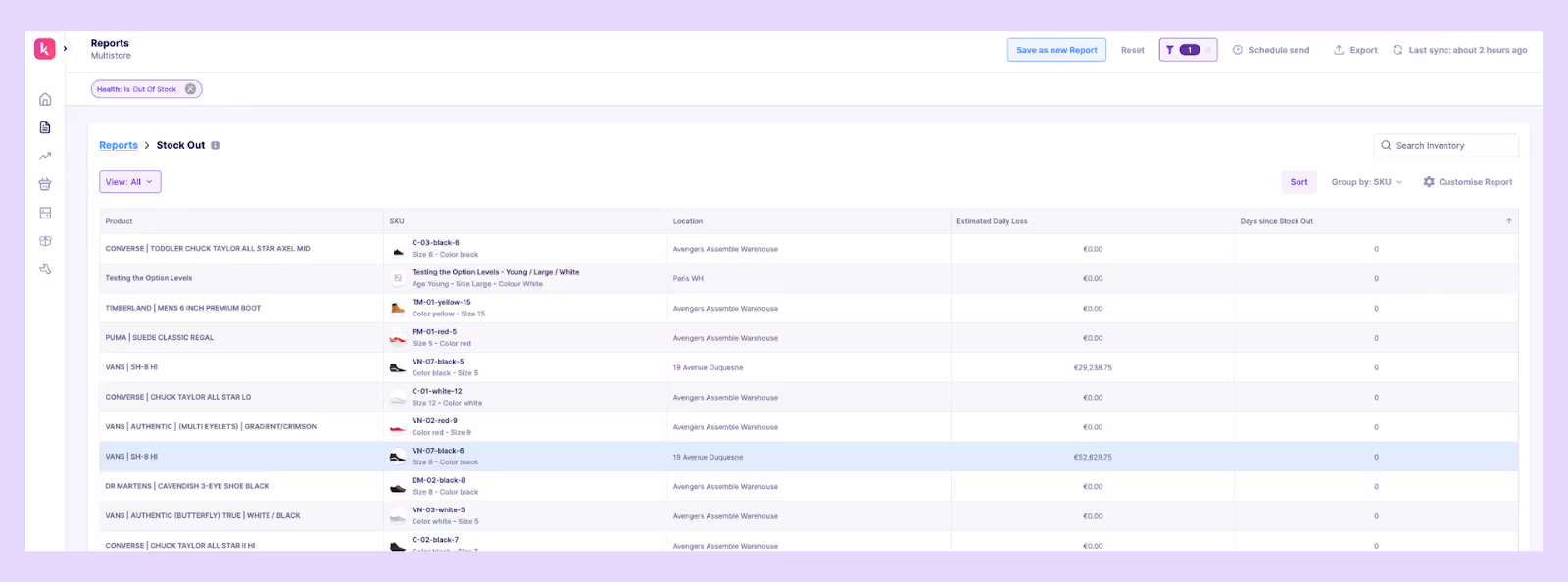Click the €52,629.75 daily loss value
1568x582 pixels.
tap(1093, 457)
